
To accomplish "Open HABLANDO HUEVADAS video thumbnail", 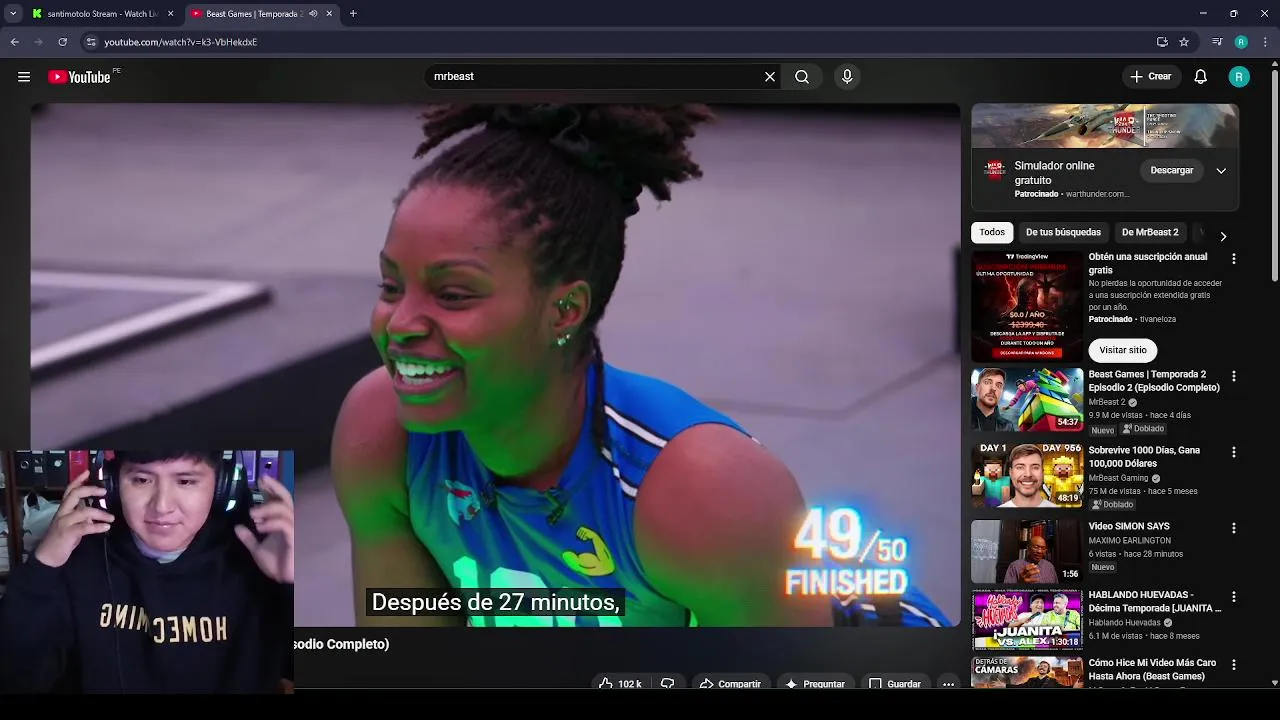I will tap(1027, 620).
